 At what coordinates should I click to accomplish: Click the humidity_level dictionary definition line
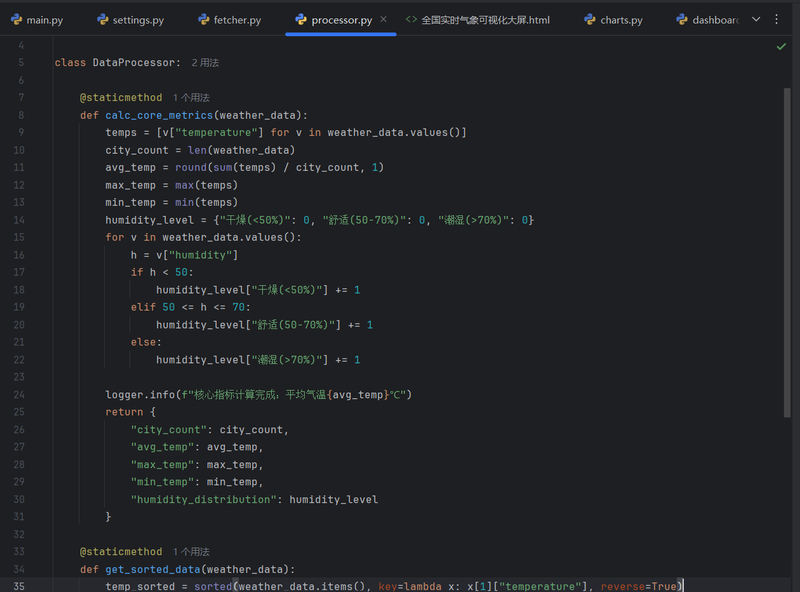tap(319, 220)
